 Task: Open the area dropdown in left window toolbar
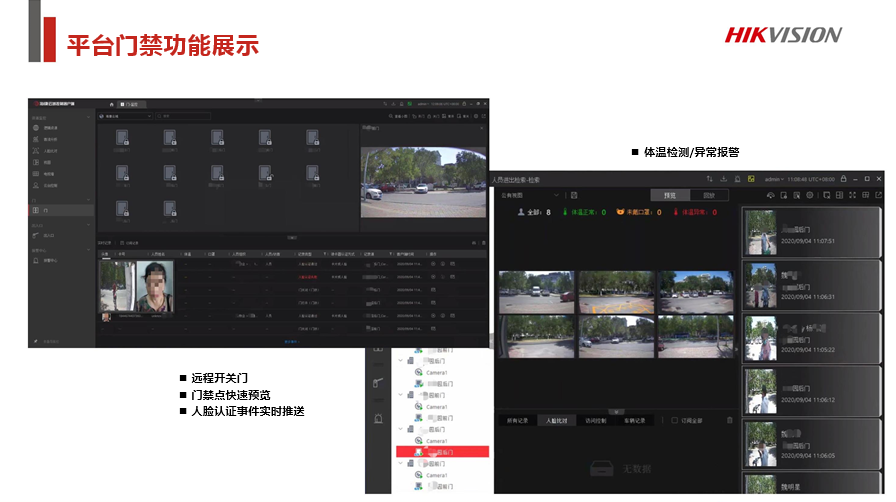[x=126, y=116]
